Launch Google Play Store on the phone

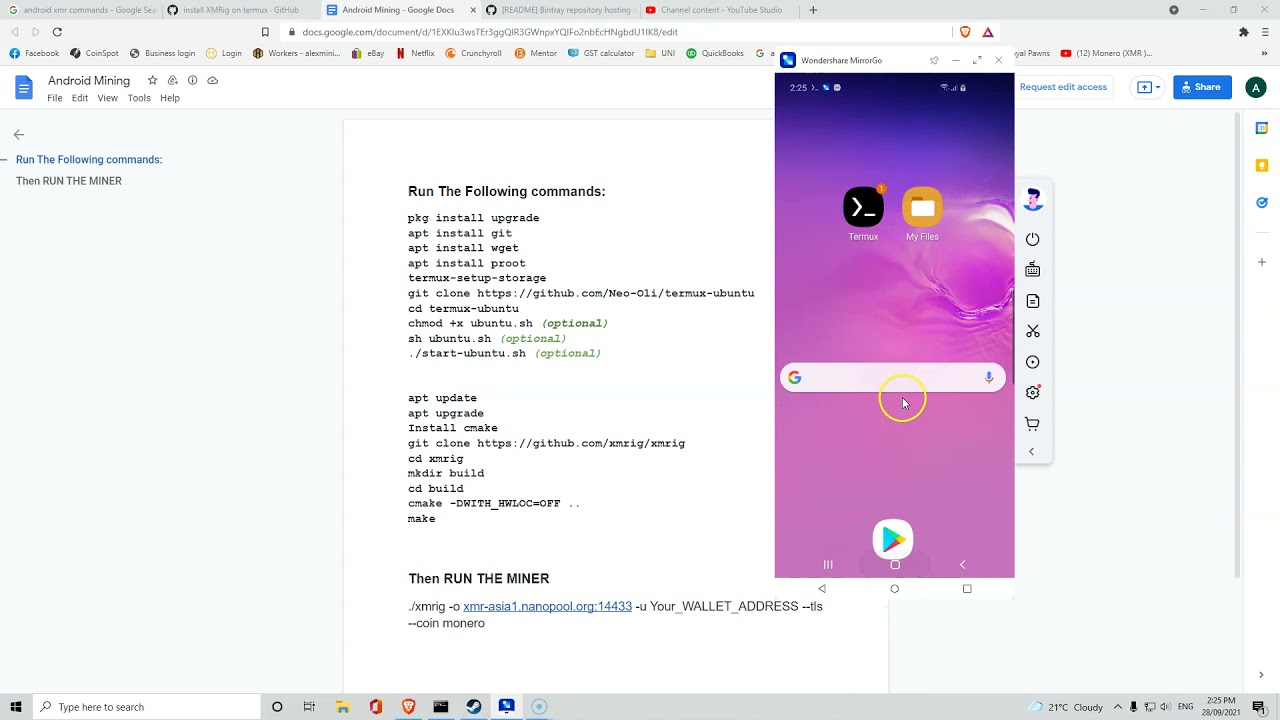coord(893,539)
